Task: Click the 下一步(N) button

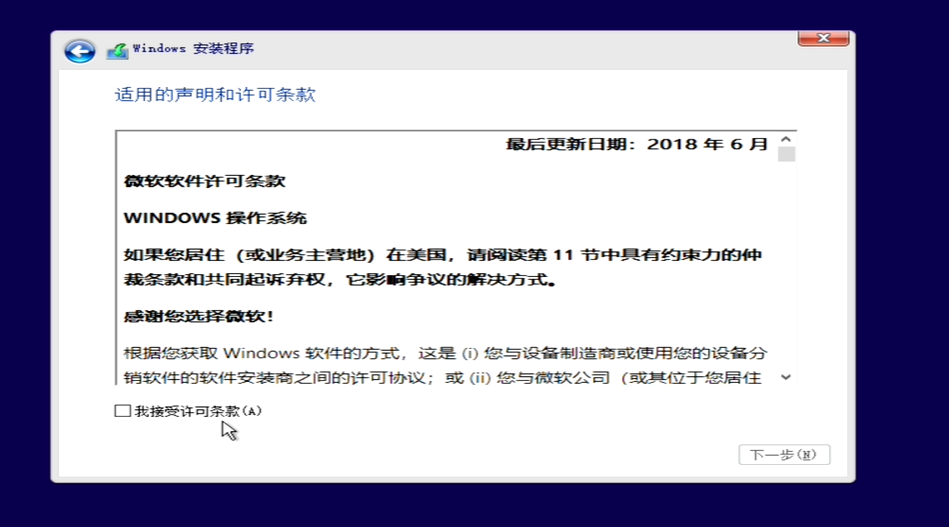Action: [x=784, y=454]
